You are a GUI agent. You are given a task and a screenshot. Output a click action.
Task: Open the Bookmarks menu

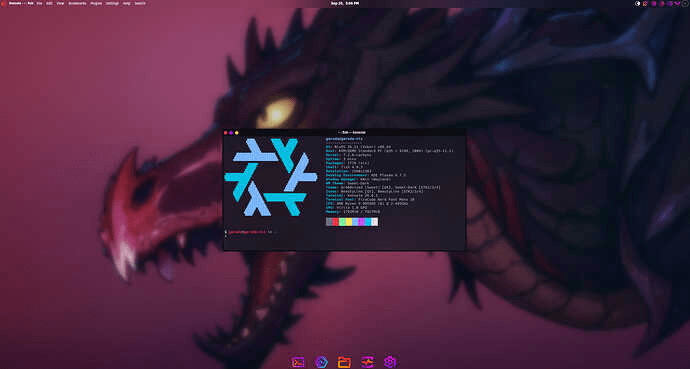(77, 4)
